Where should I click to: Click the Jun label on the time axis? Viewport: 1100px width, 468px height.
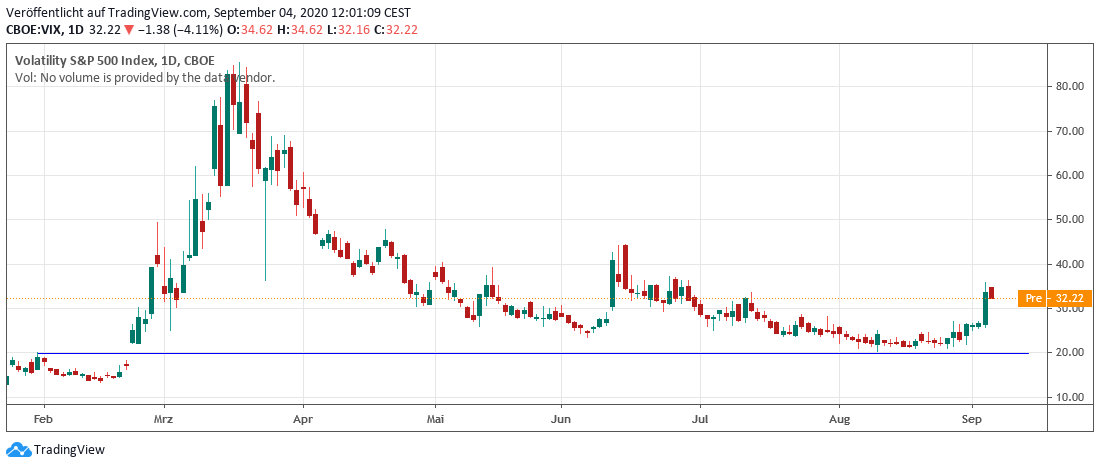pyautogui.click(x=561, y=420)
